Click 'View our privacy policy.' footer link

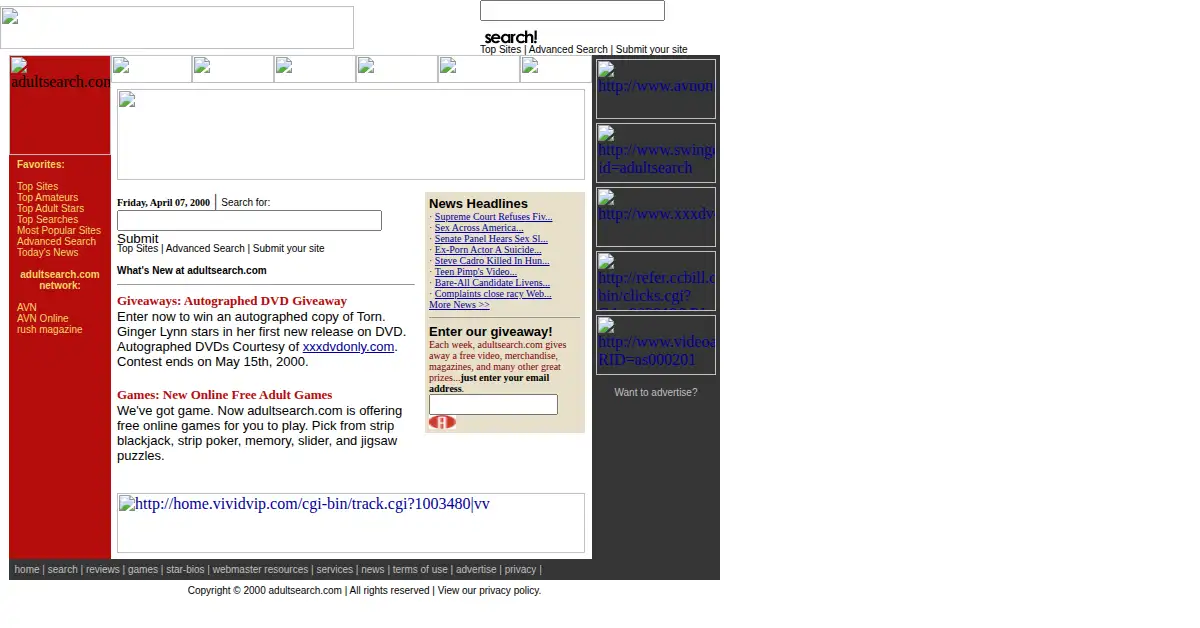(x=489, y=590)
